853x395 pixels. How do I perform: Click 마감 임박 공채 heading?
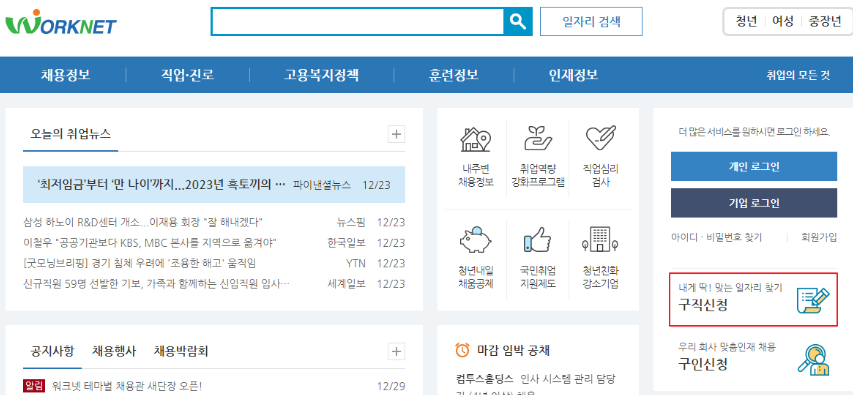tap(514, 350)
